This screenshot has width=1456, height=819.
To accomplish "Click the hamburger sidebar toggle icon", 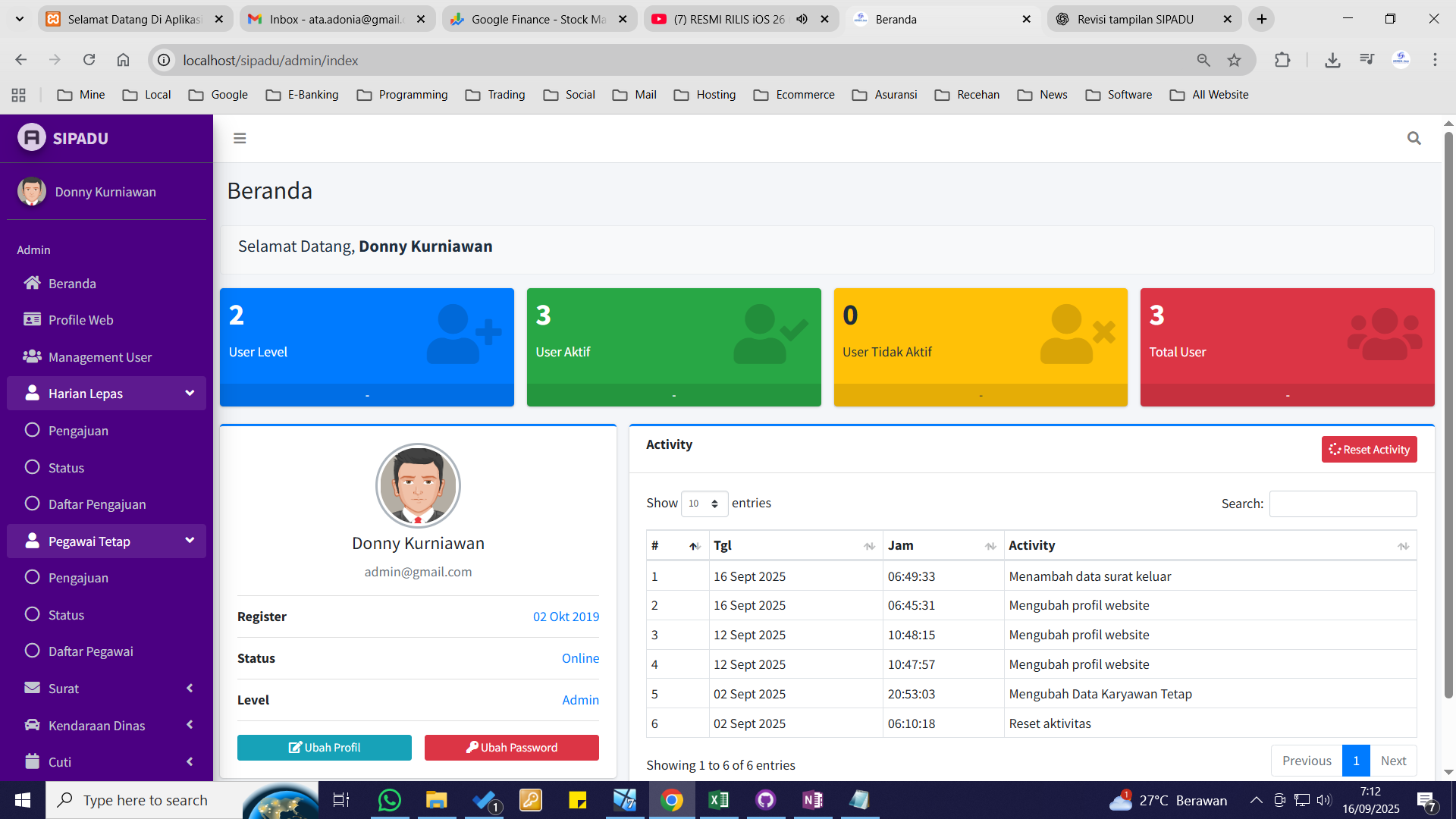I will pos(240,138).
